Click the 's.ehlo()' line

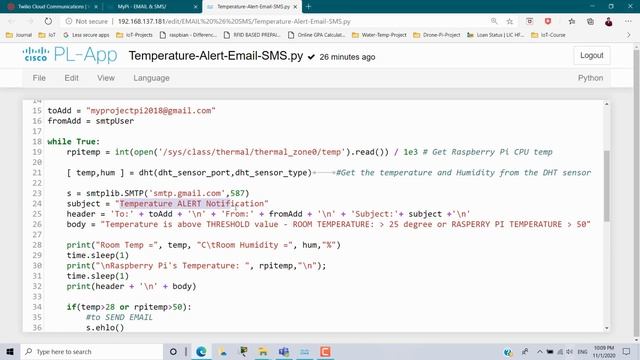tap(105, 327)
